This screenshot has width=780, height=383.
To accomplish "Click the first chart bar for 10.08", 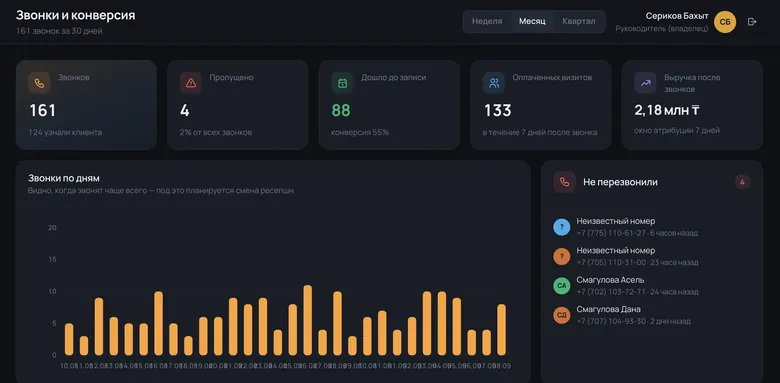I will (x=69, y=339).
